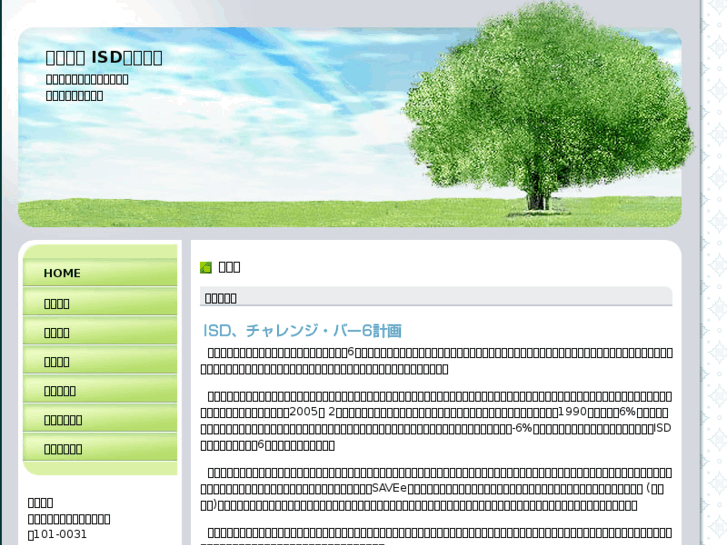Click the site title containing ISD in the banner
The height and width of the screenshot is (545, 727).
click(x=104, y=58)
